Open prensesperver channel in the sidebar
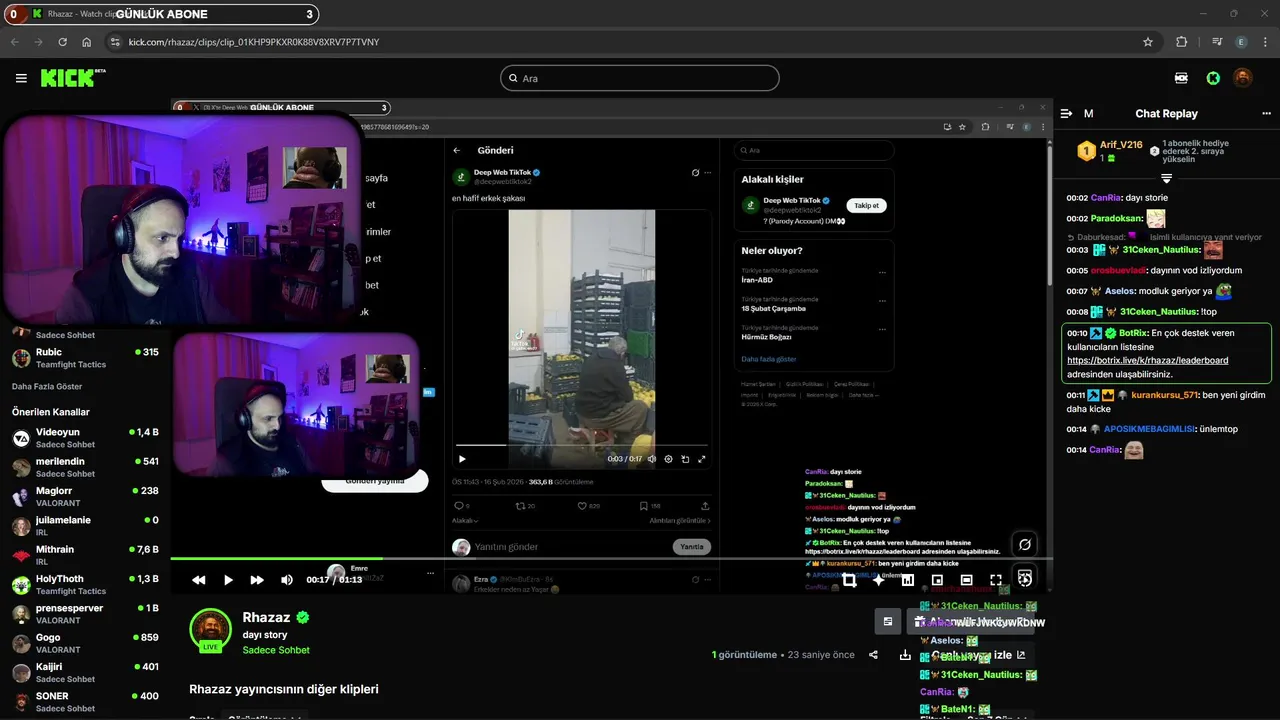This screenshot has width=1280, height=720. click(x=85, y=614)
